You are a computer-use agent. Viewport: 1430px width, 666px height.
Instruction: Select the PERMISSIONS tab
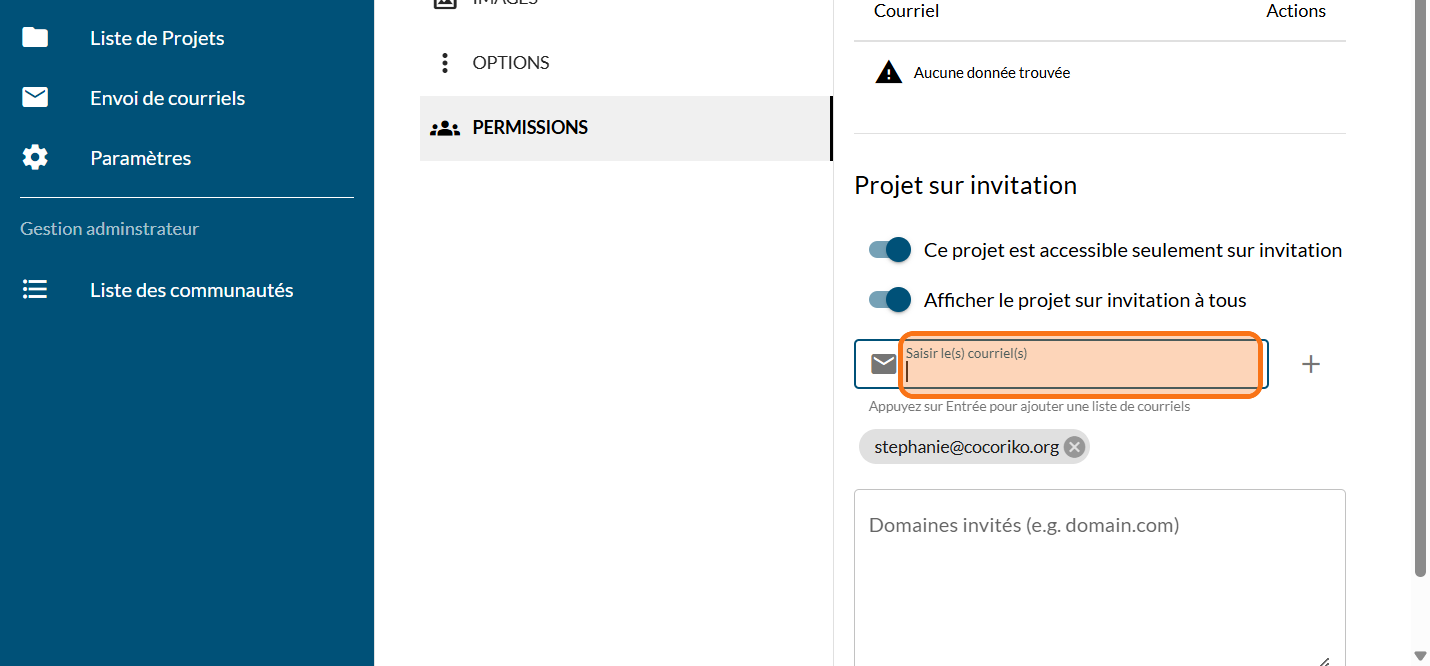click(530, 128)
